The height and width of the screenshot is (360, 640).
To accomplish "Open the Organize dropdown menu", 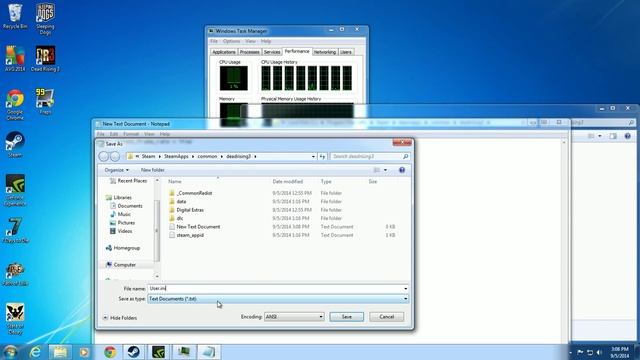I will click(116, 170).
